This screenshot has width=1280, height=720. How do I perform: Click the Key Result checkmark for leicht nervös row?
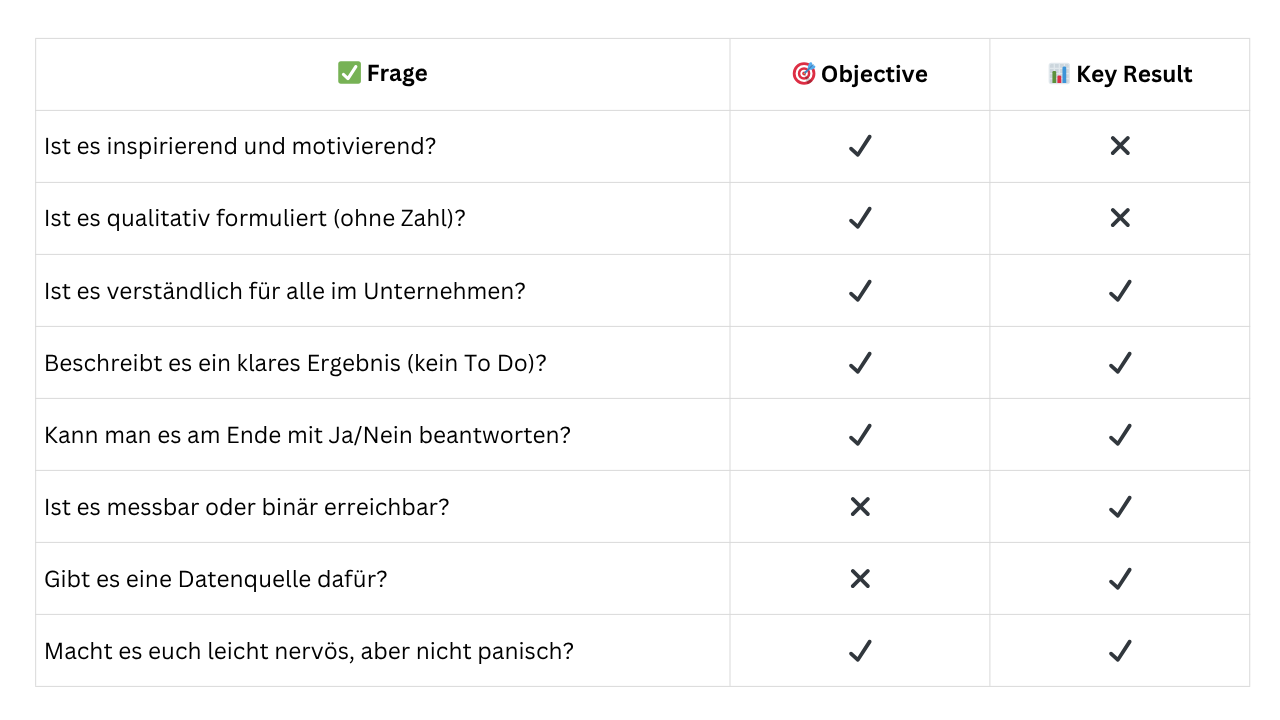(x=1120, y=651)
